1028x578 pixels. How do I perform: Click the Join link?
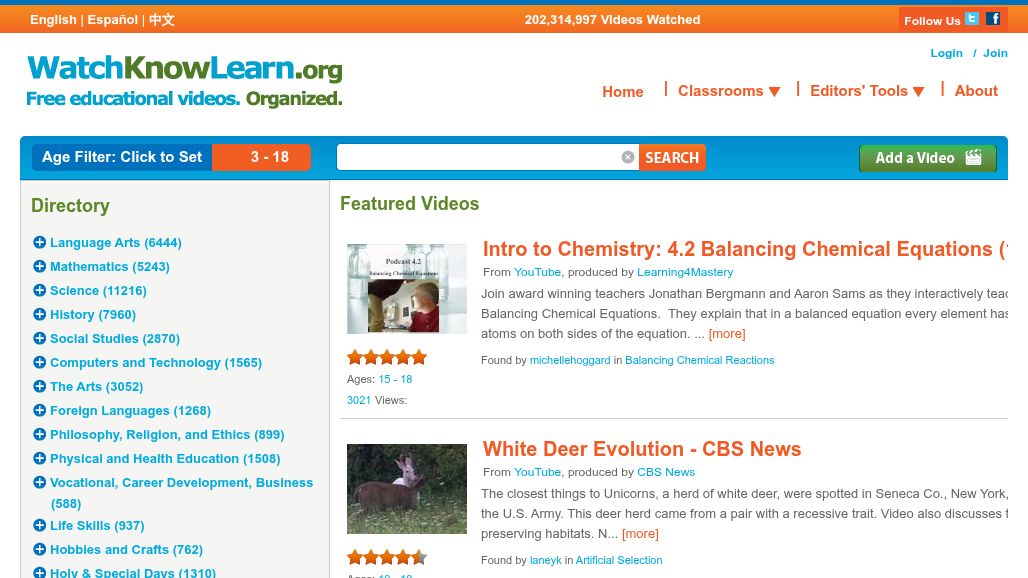(x=995, y=53)
